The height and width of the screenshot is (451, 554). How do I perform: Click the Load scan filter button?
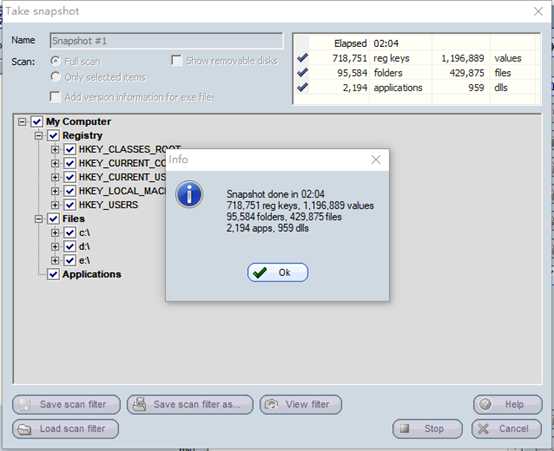point(65,429)
